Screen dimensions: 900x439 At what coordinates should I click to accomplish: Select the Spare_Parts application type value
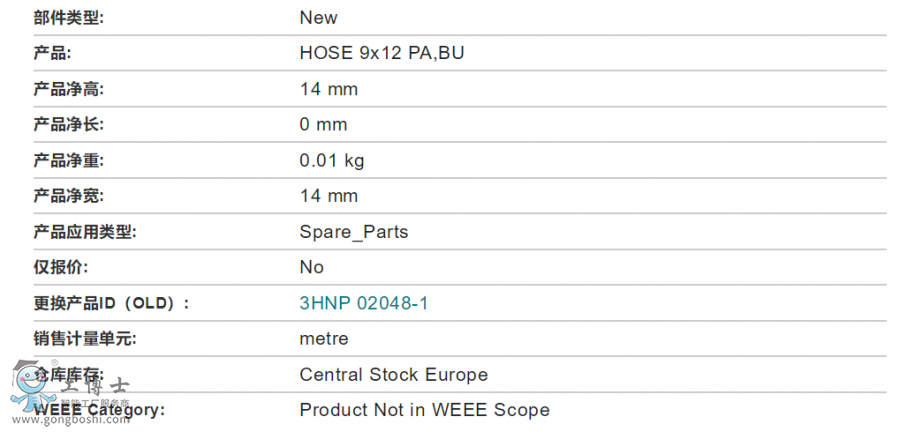[354, 232]
